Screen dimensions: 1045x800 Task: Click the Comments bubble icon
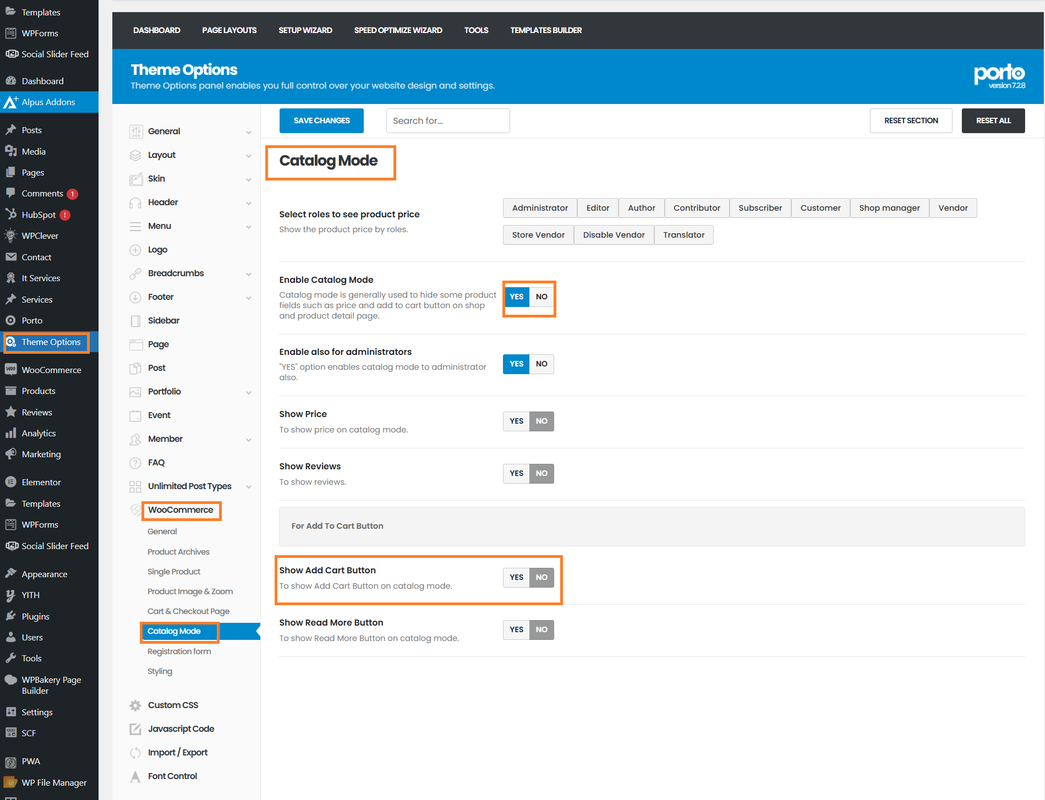[11, 193]
